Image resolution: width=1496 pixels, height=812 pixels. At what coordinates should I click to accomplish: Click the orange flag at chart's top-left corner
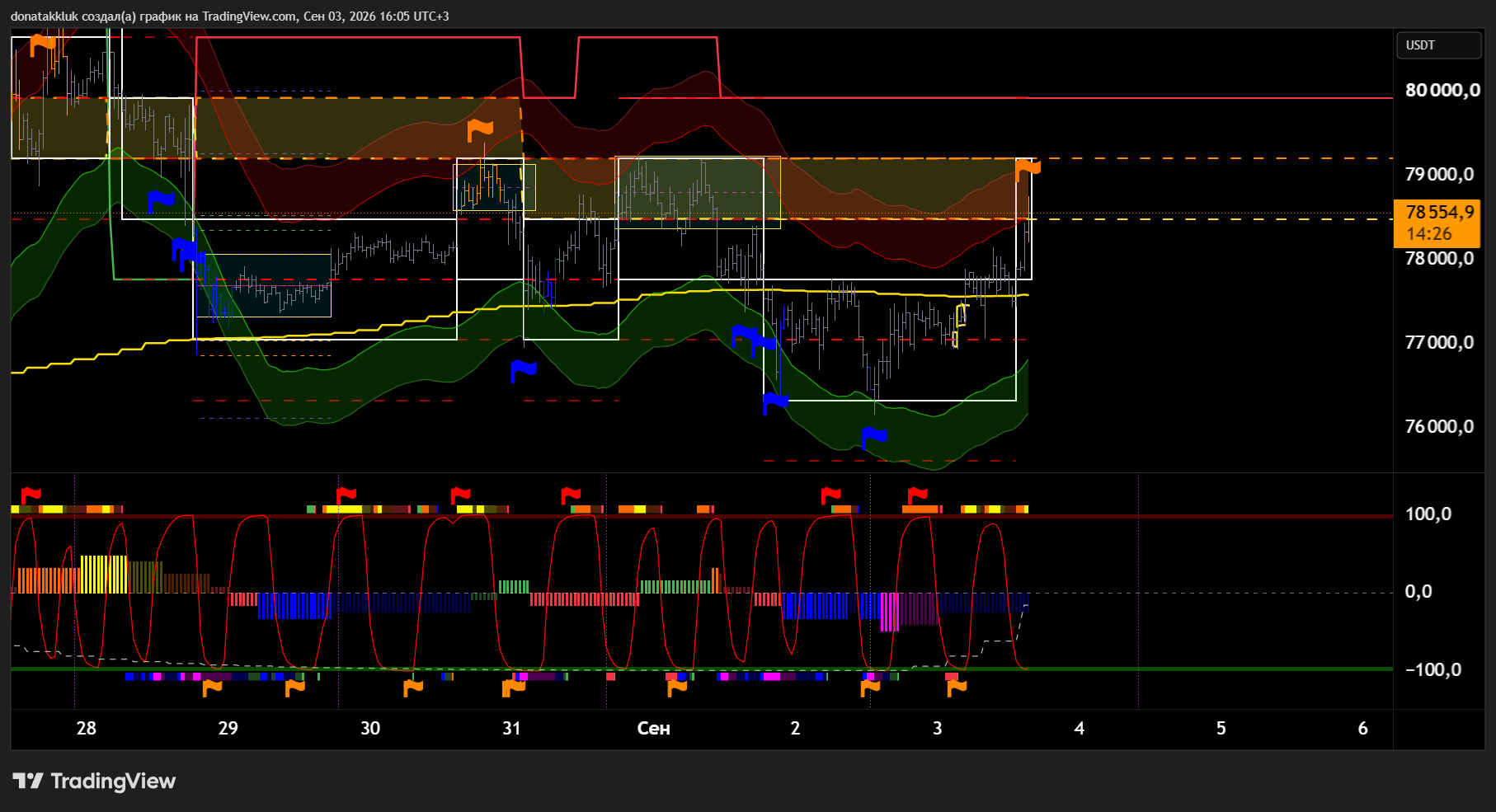tap(42, 45)
